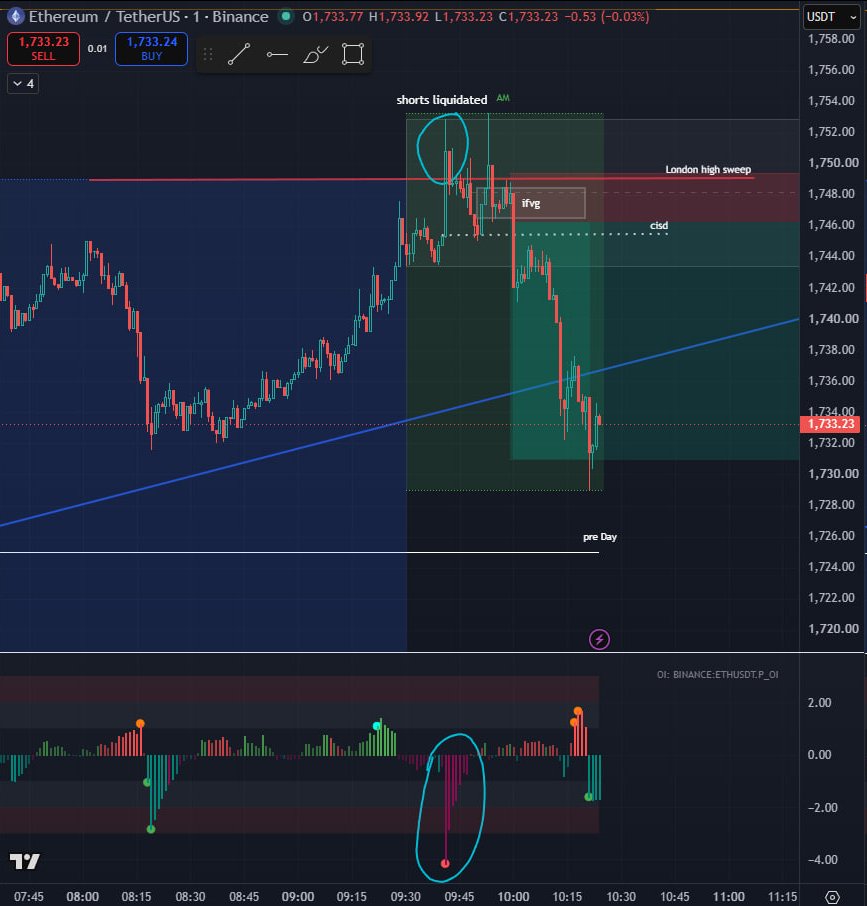Click the red marker dot at indicator low
This screenshot has width=867, height=906.
coord(445,863)
